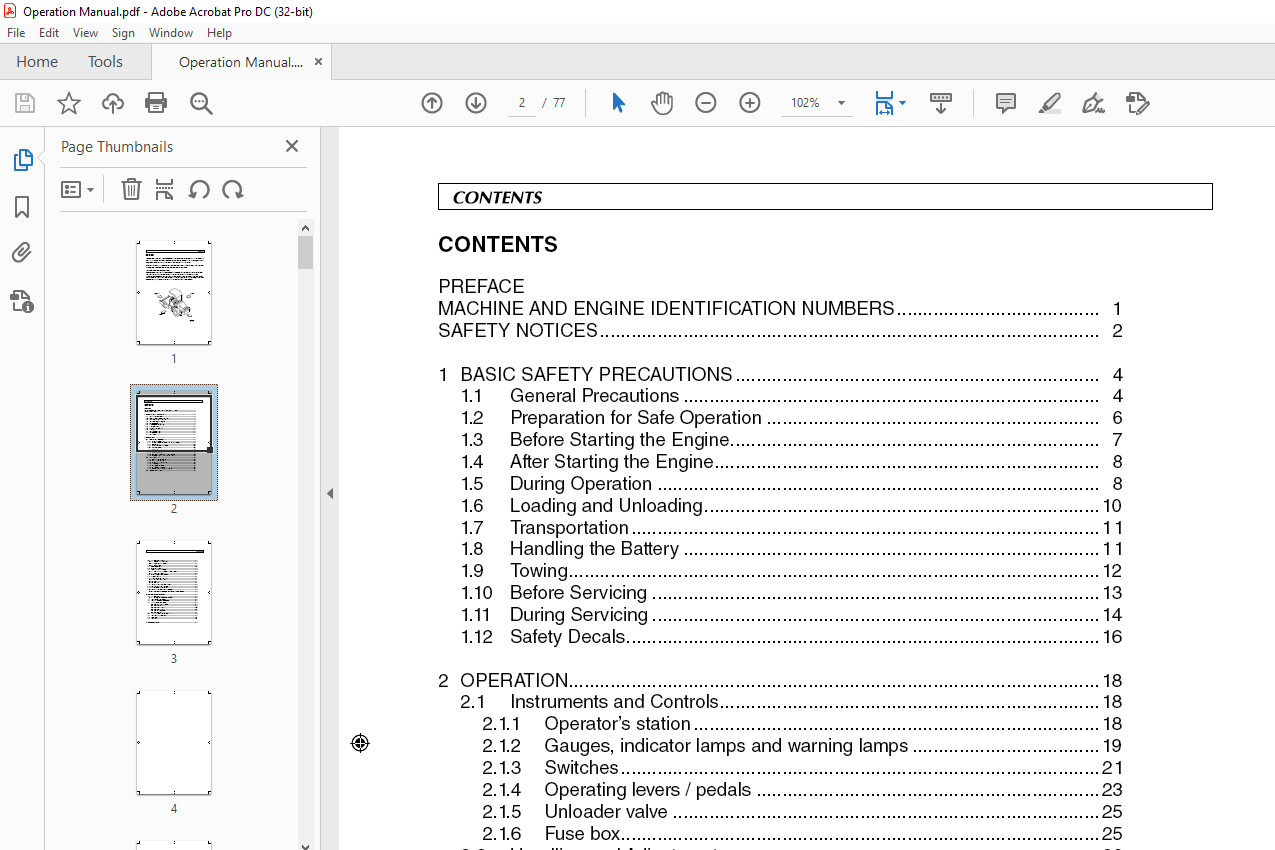The height and width of the screenshot is (850, 1275).
Task: Go to the next page arrow
Action: pyautogui.click(x=476, y=103)
